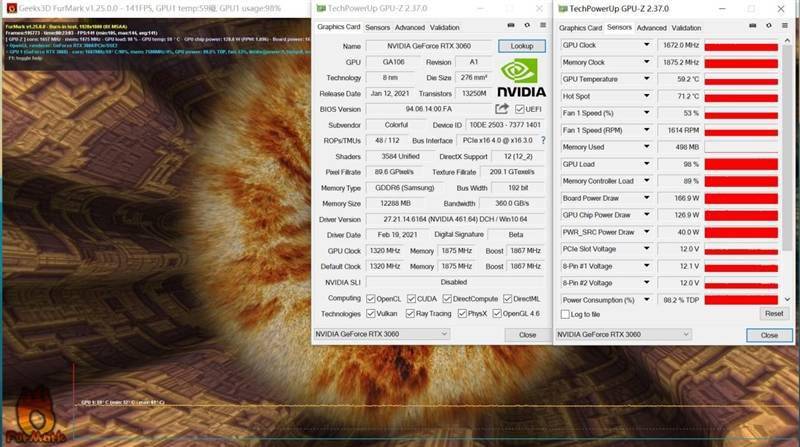
Task: Open the PWR_SRC Power Draw dropdown
Action: [646, 232]
